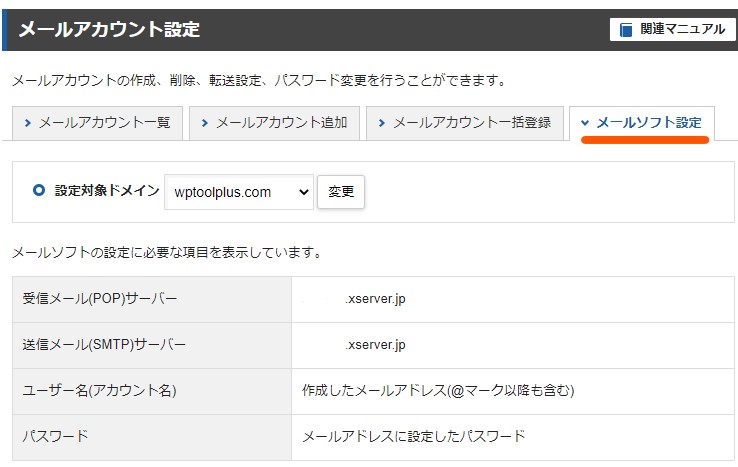Click the 変更 button
The image size is (738, 467).
[x=341, y=192]
